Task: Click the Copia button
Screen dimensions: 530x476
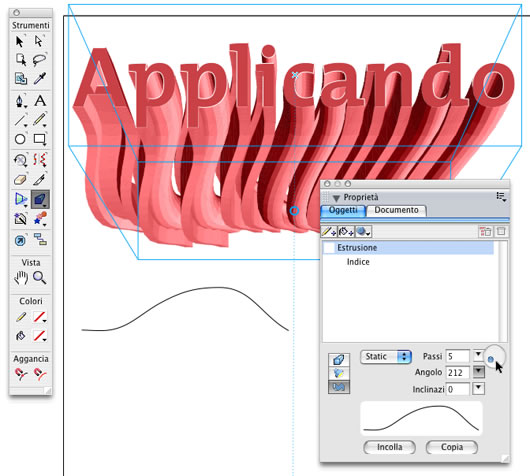Action: click(452, 447)
